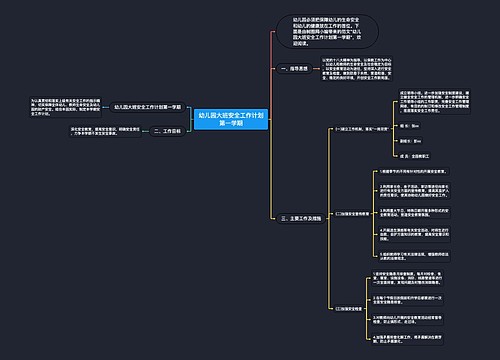Image resolution: width=500 pixels, height=360 pixels.
Task: Select the rounded intro bubble at top
Action: pos(327,31)
